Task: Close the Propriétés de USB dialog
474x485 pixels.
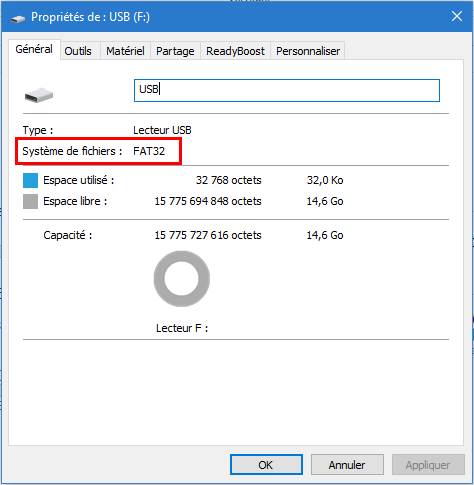Action: [x=457, y=16]
